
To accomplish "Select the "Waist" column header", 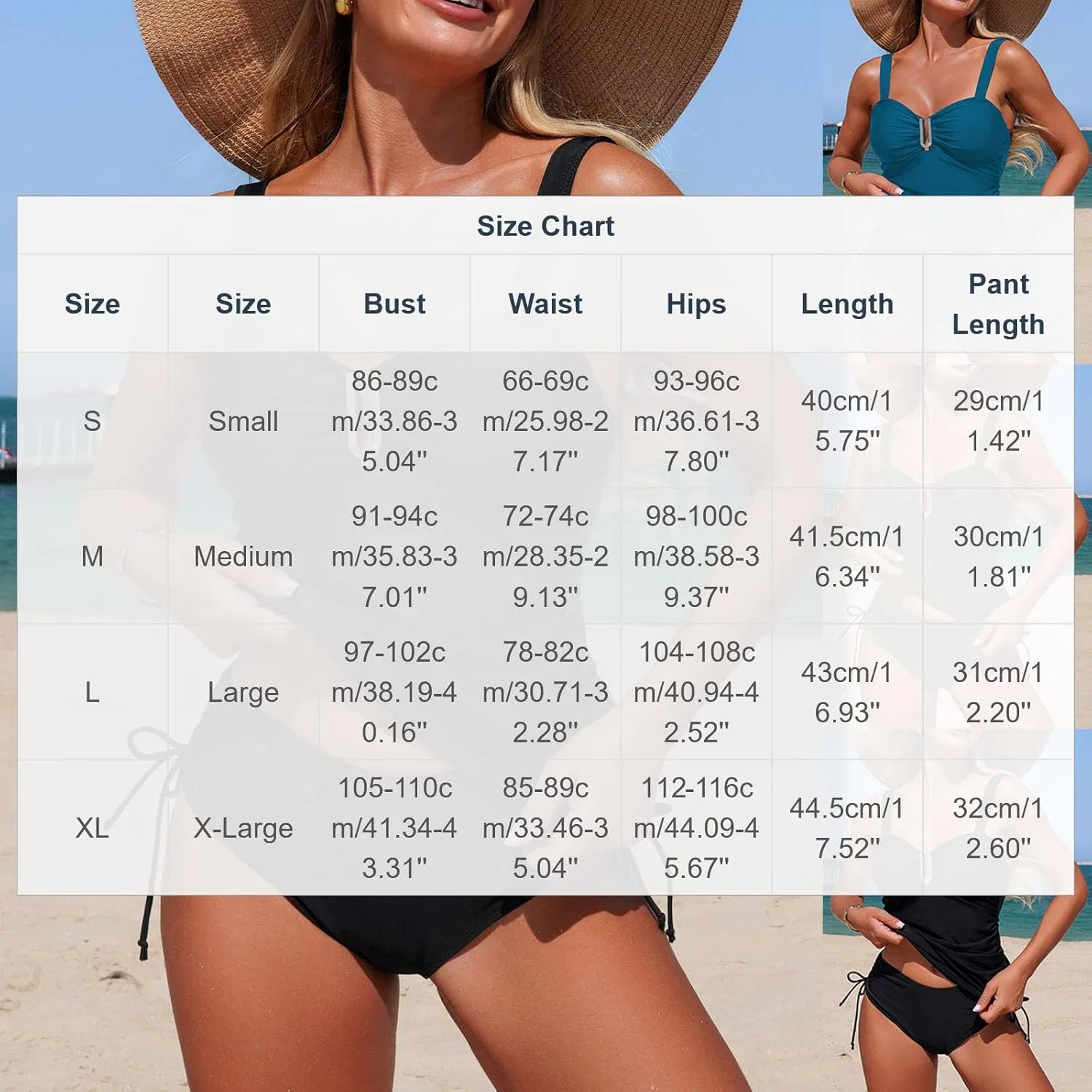I will click(x=545, y=304).
